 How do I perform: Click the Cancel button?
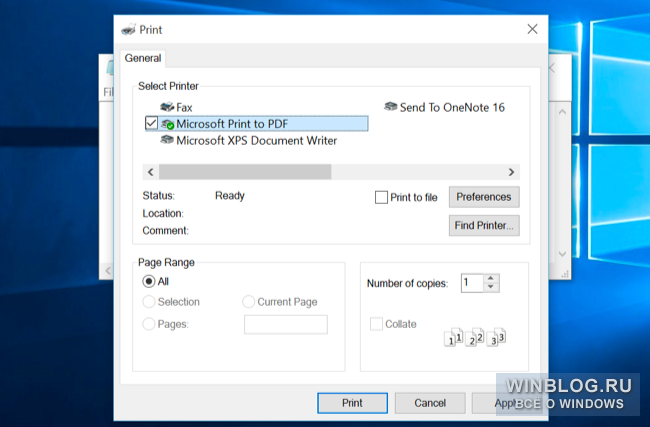(430, 403)
